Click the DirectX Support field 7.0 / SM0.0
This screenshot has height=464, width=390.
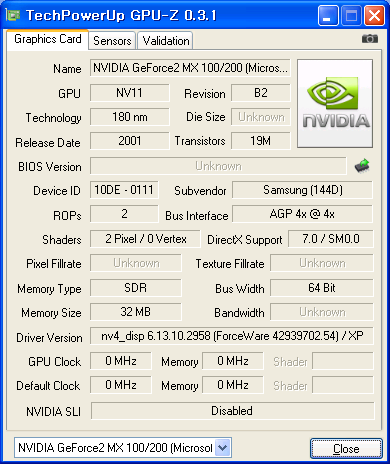[x=331, y=239]
